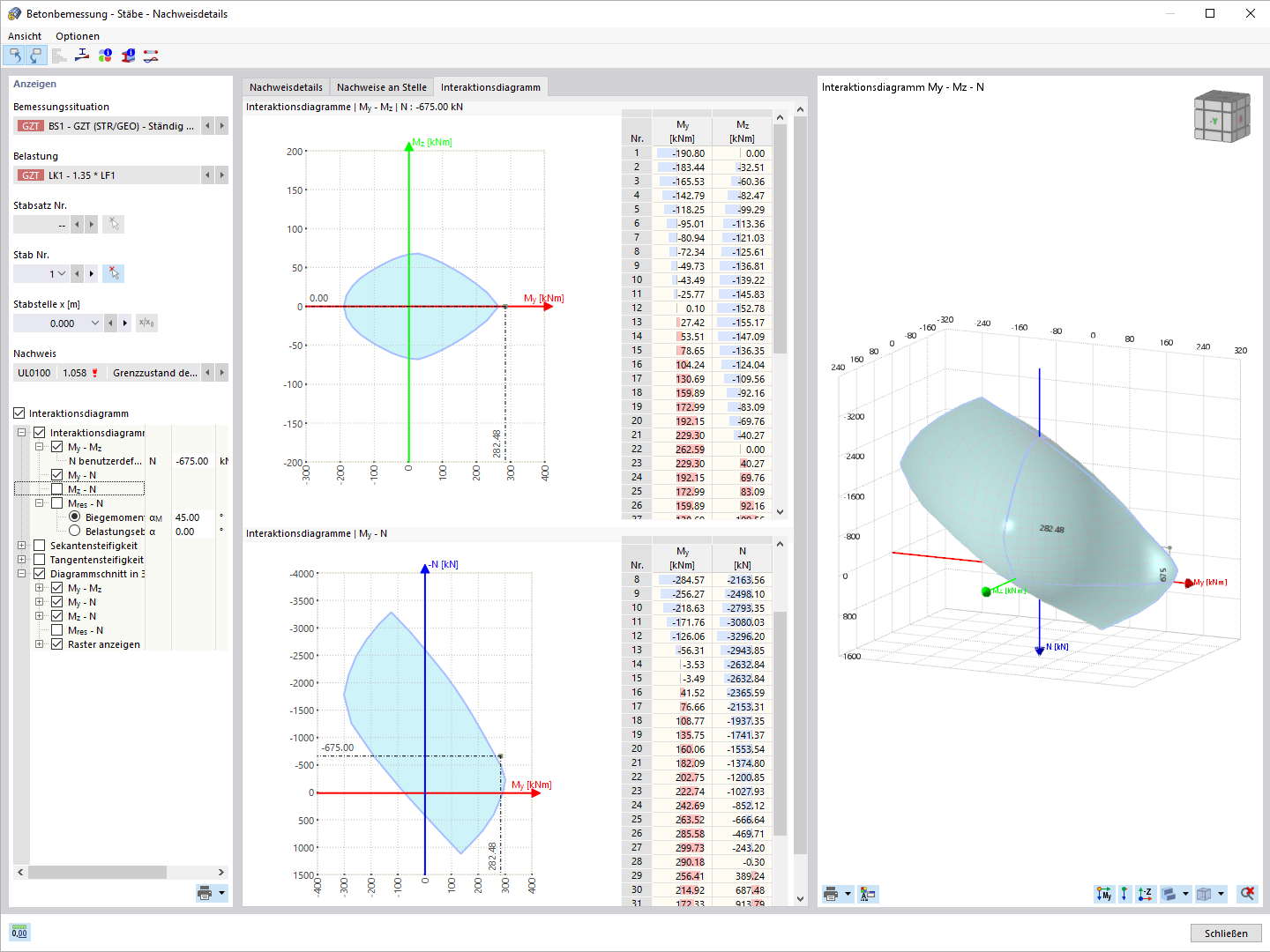Select the undo arrow icon in toolbar
The image size is (1270, 952).
(x=15, y=55)
